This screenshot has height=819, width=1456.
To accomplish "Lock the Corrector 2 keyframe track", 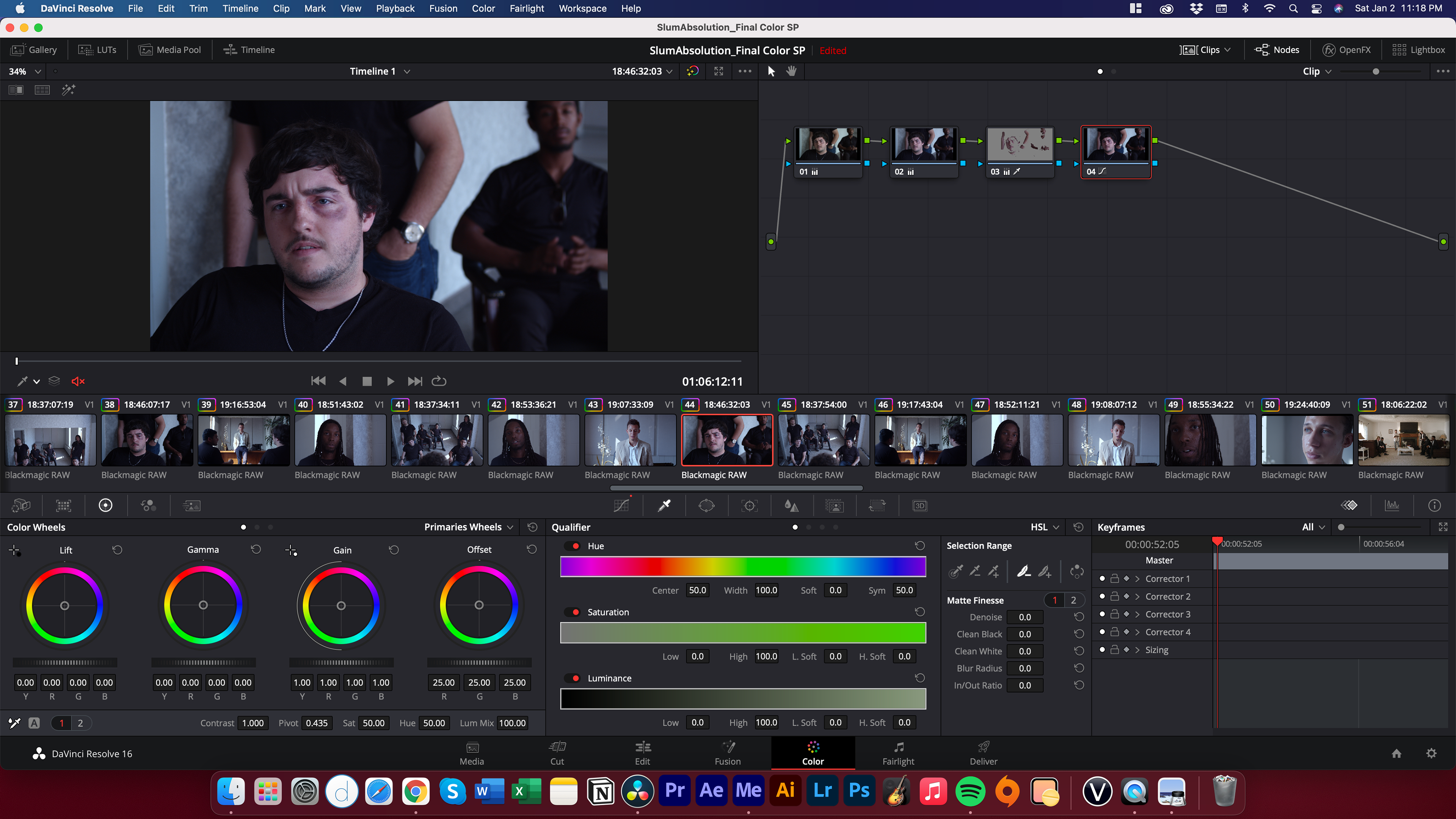I will coord(1115,596).
